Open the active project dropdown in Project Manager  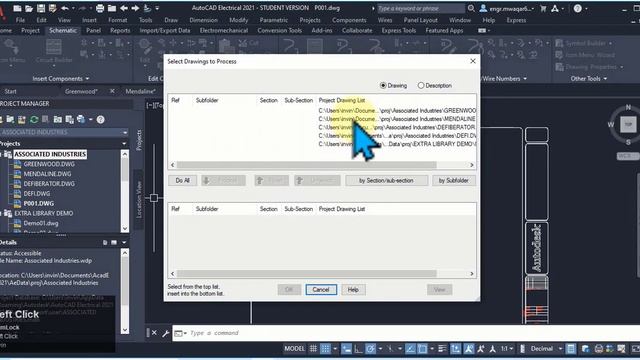point(124,132)
